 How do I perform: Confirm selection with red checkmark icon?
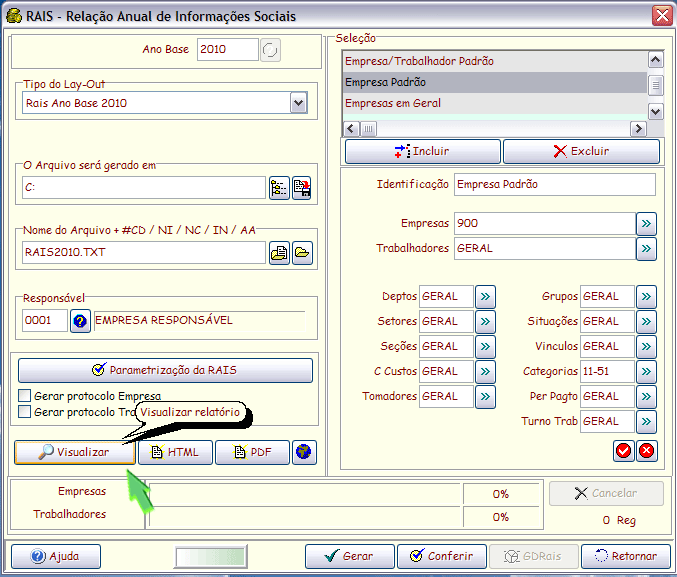click(x=623, y=451)
